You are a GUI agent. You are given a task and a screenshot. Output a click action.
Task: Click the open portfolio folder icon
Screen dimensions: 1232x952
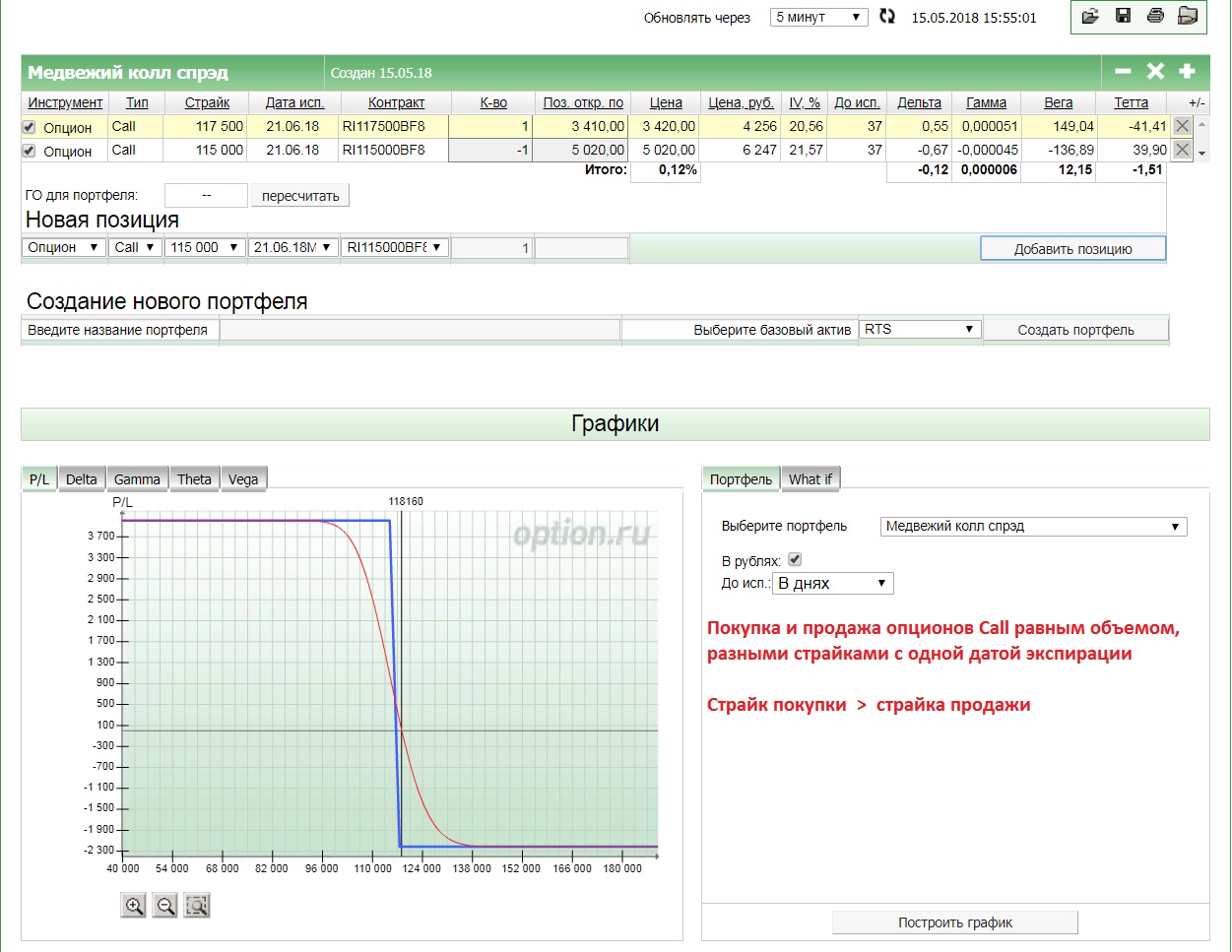pos(1090,16)
